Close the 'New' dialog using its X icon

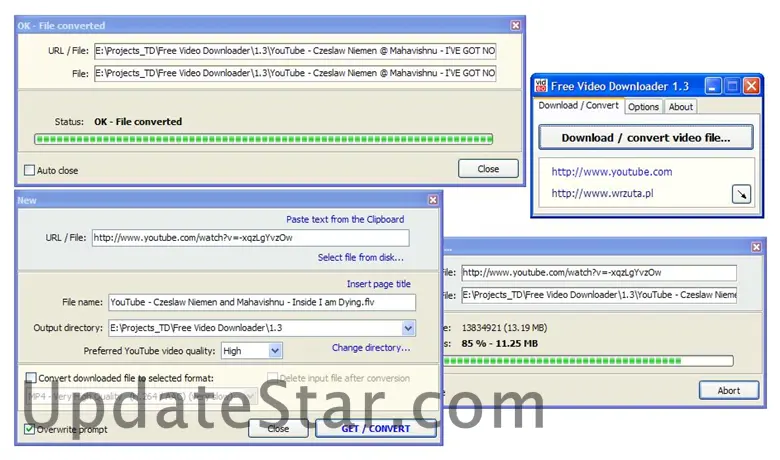pos(433,200)
